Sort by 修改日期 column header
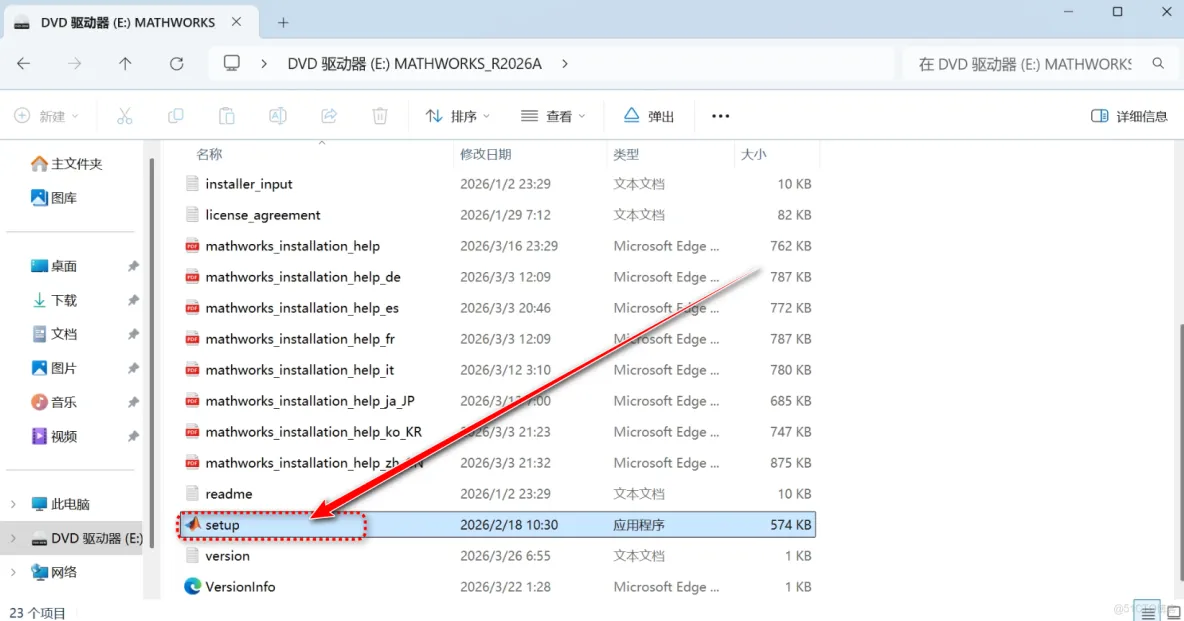Image resolution: width=1184 pixels, height=621 pixels. click(486, 154)
